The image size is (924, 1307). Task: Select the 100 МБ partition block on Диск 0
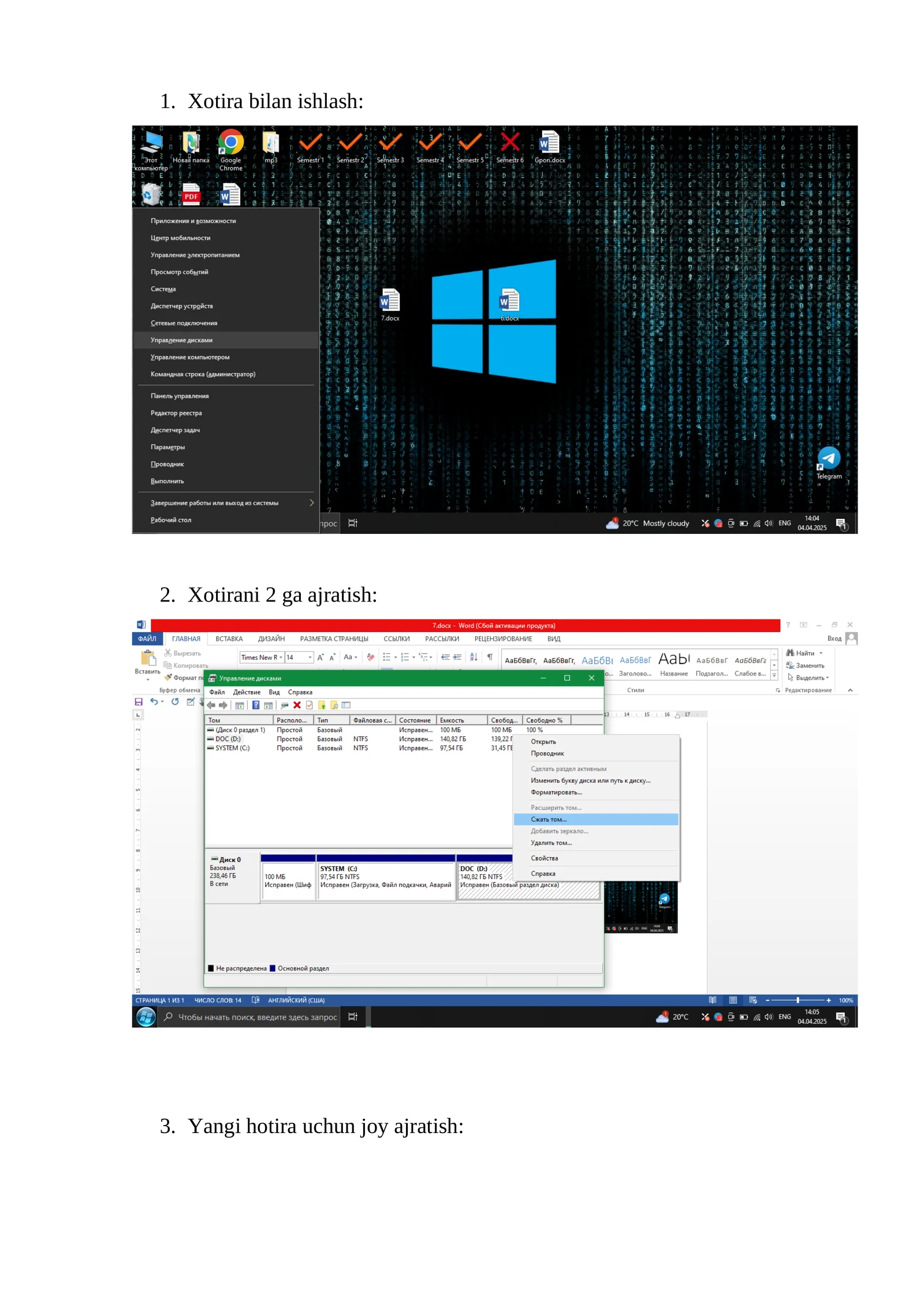click(x=288, y=877)
